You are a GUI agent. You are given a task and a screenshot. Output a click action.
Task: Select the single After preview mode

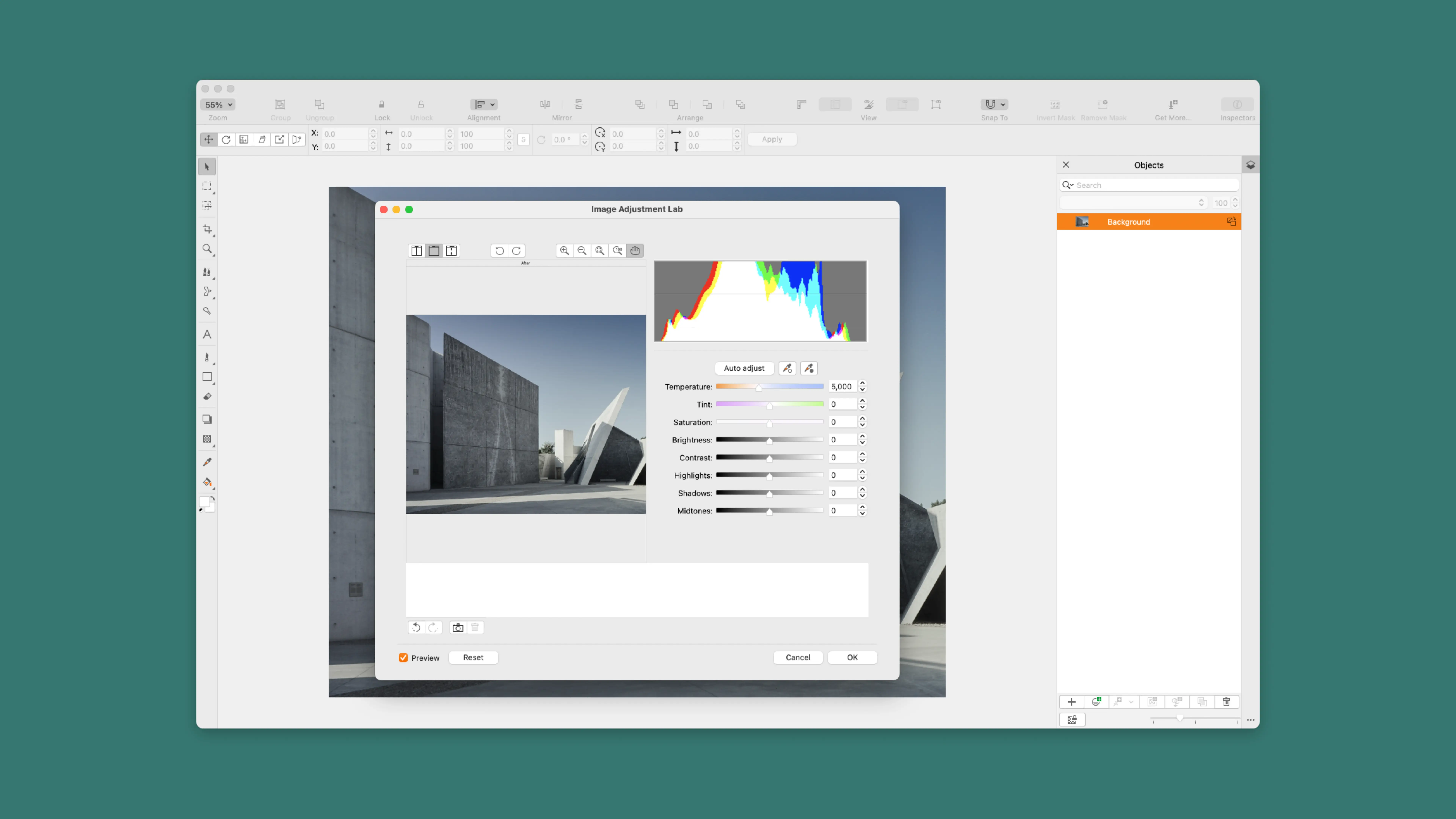[434, 250]
